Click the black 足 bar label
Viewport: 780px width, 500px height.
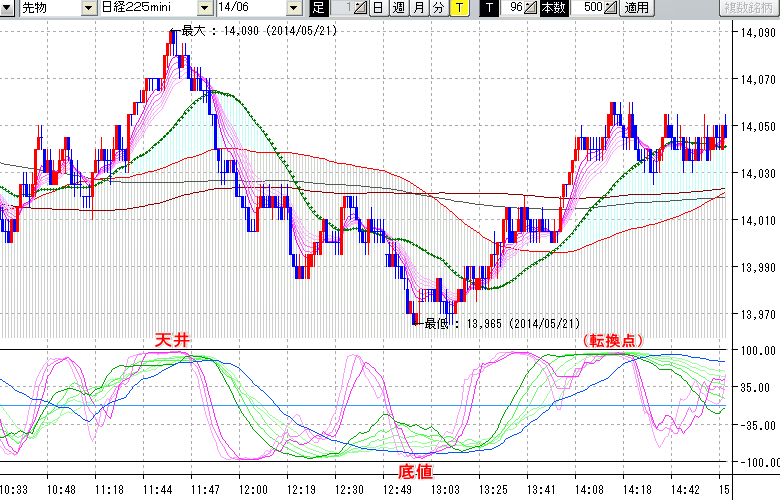[319, 8]
